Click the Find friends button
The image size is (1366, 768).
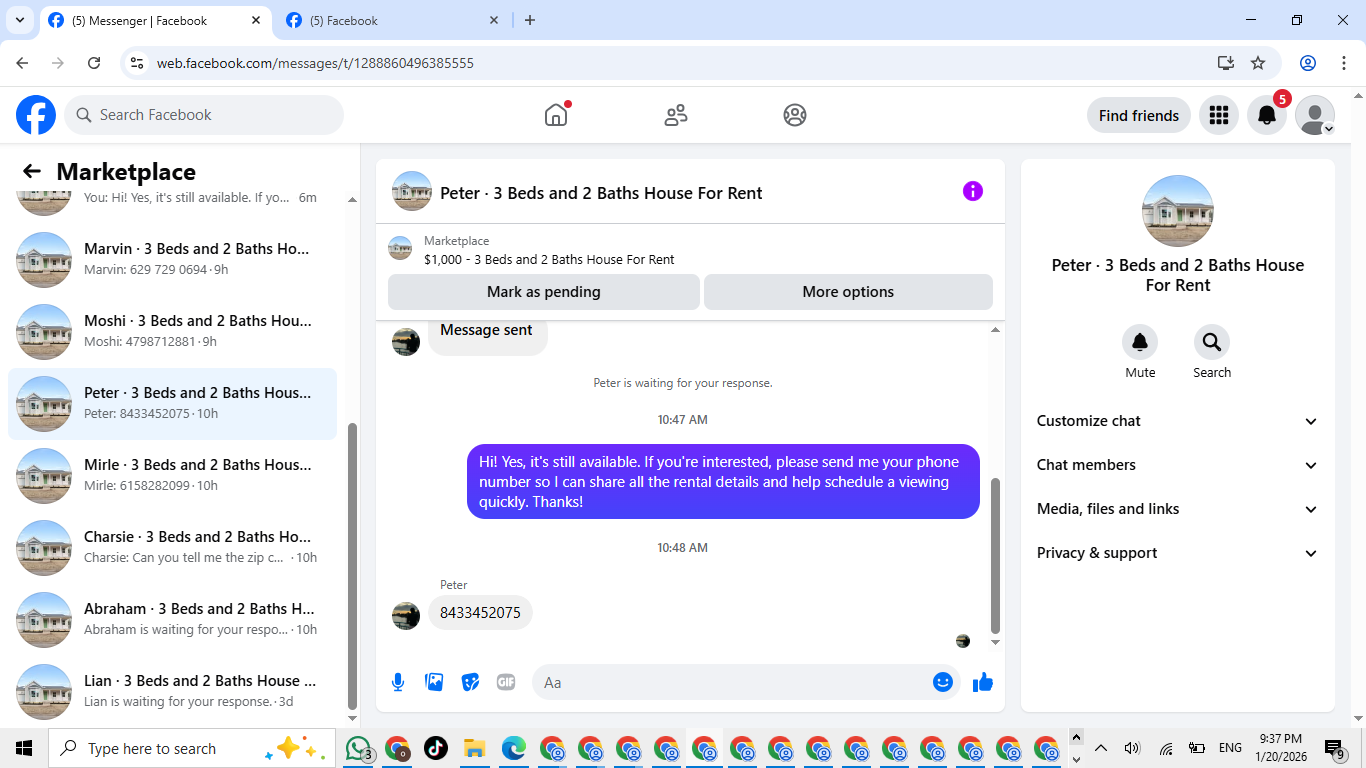click(x=1139, y=115)
